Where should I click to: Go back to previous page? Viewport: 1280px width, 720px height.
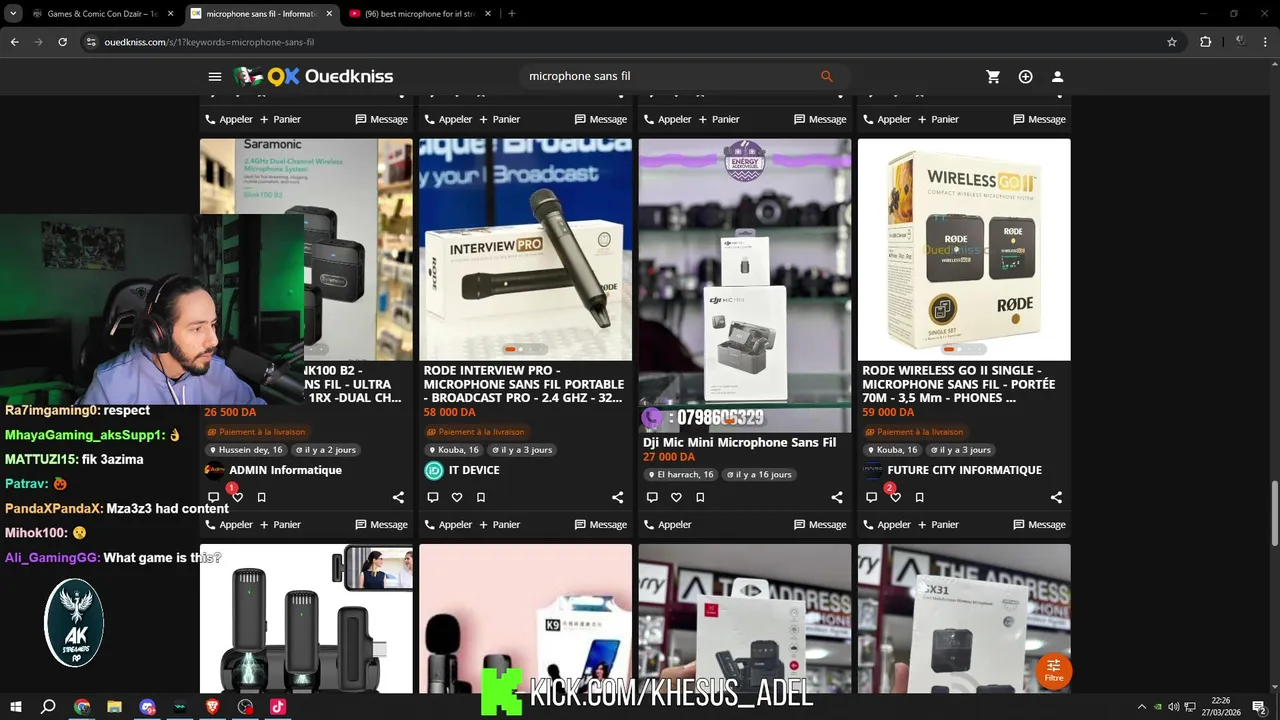coord(14,42)
